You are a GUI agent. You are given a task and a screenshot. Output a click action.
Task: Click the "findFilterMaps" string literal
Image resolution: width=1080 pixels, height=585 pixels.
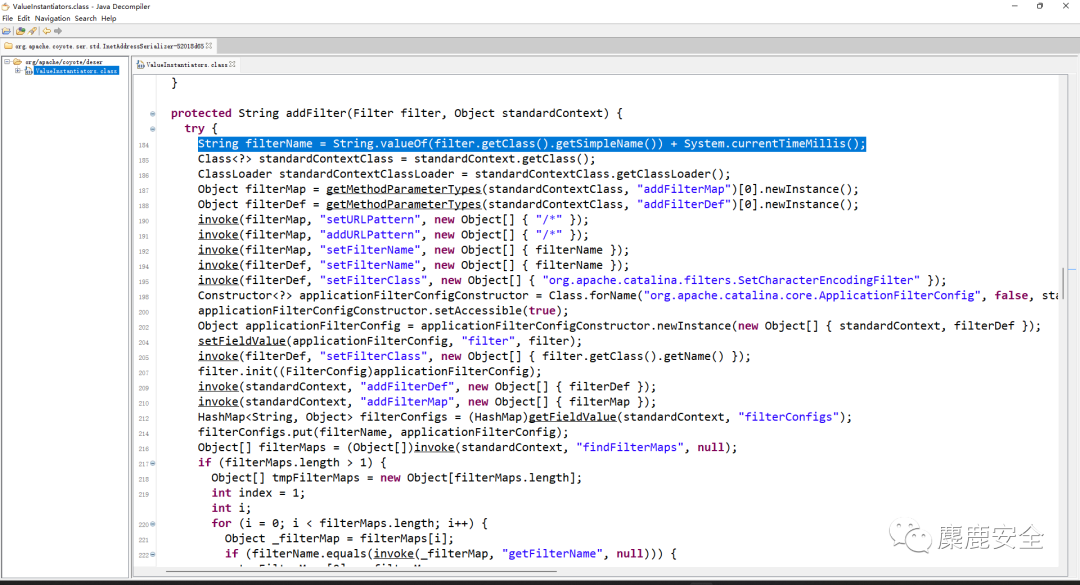(x=630, y=447)
